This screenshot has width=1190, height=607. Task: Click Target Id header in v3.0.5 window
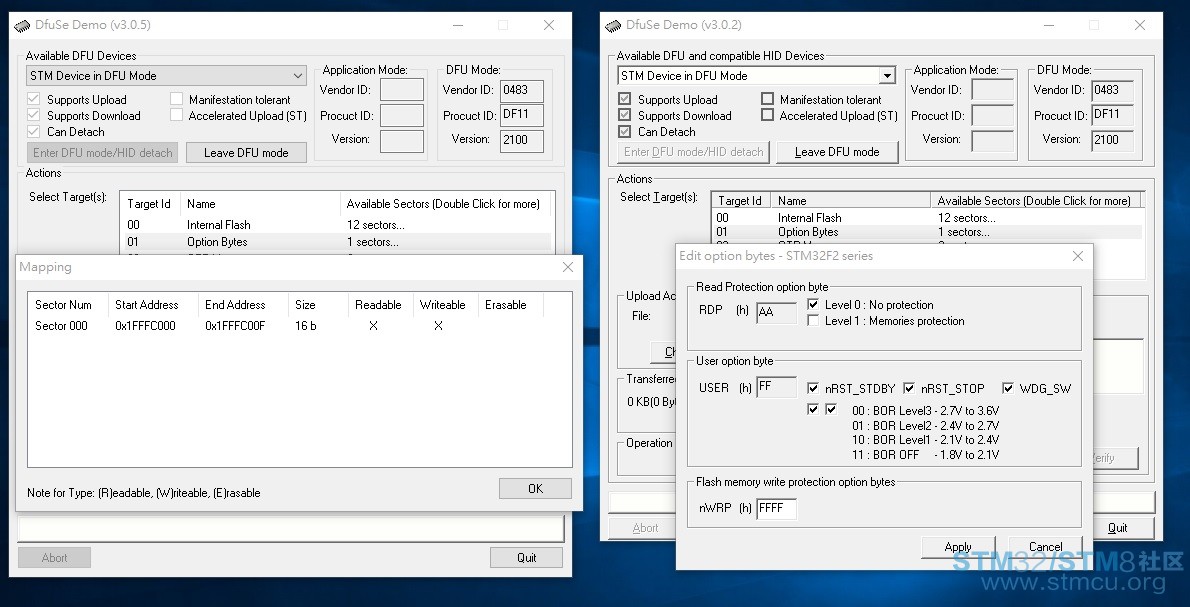(149, 204)
